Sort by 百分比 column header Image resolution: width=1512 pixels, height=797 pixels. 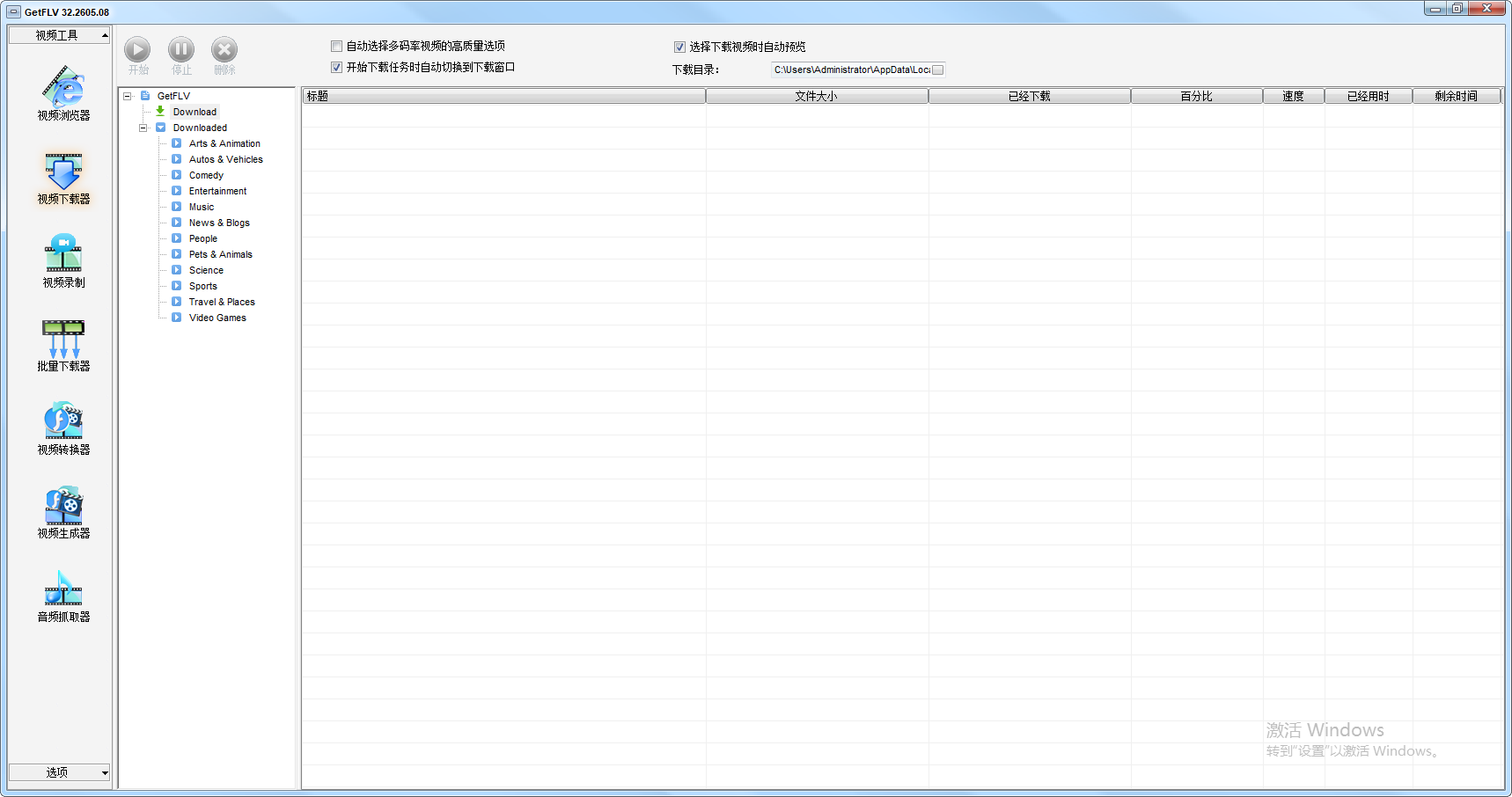tap(1197, 96)
